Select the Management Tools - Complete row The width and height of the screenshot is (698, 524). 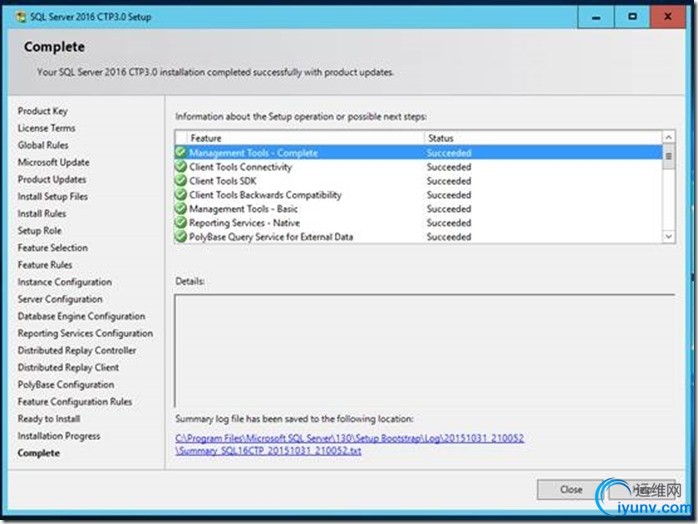point(418,153)
